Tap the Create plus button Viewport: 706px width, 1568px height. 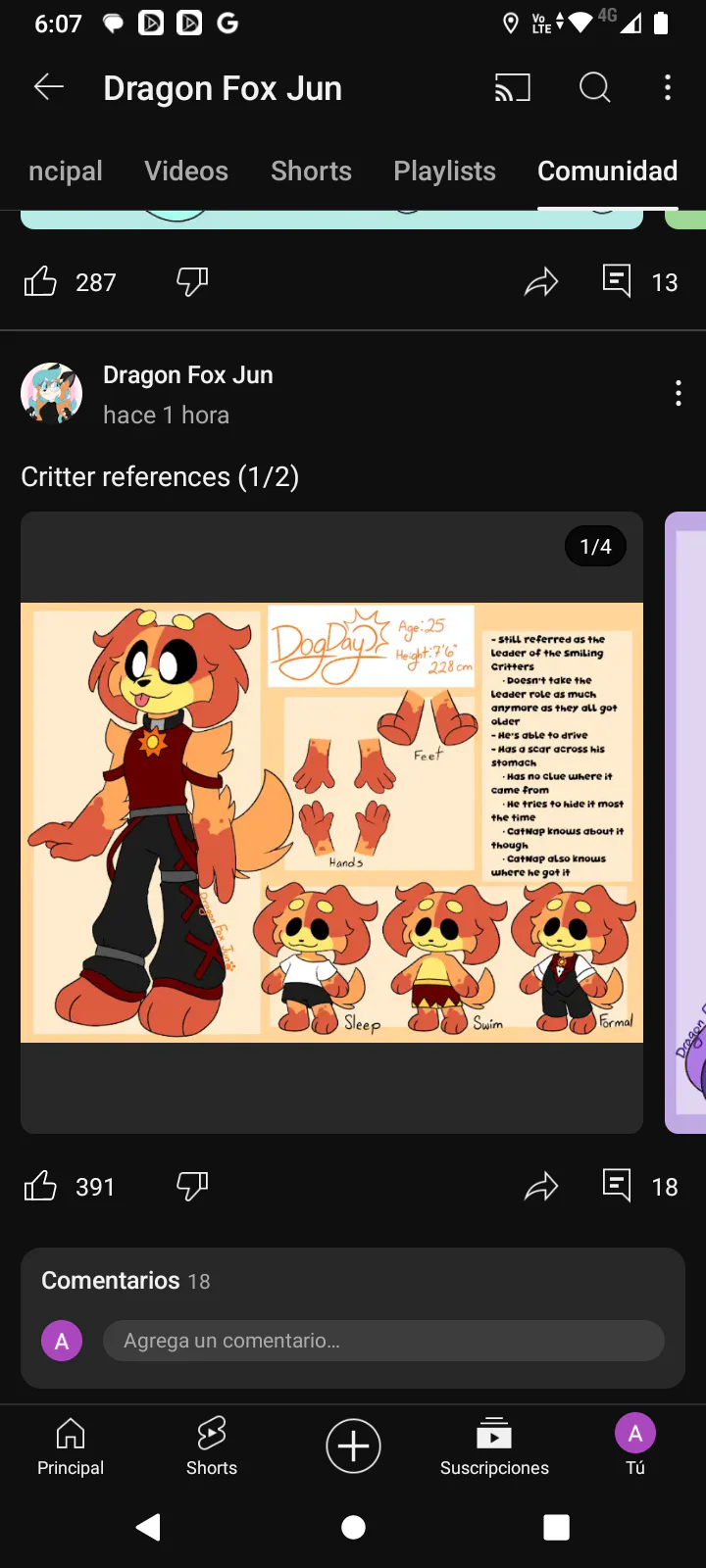tap(353, 1445)
